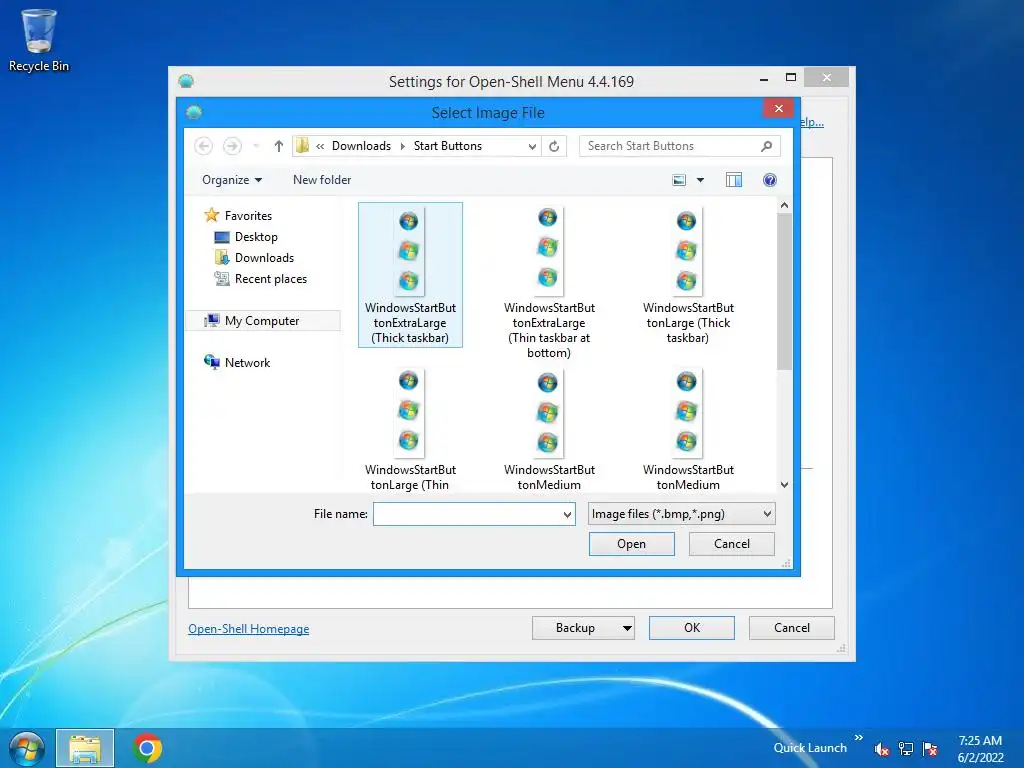Screen dimensions: 1024x768
Task: Show the preview pane
Action: point(734,180)
